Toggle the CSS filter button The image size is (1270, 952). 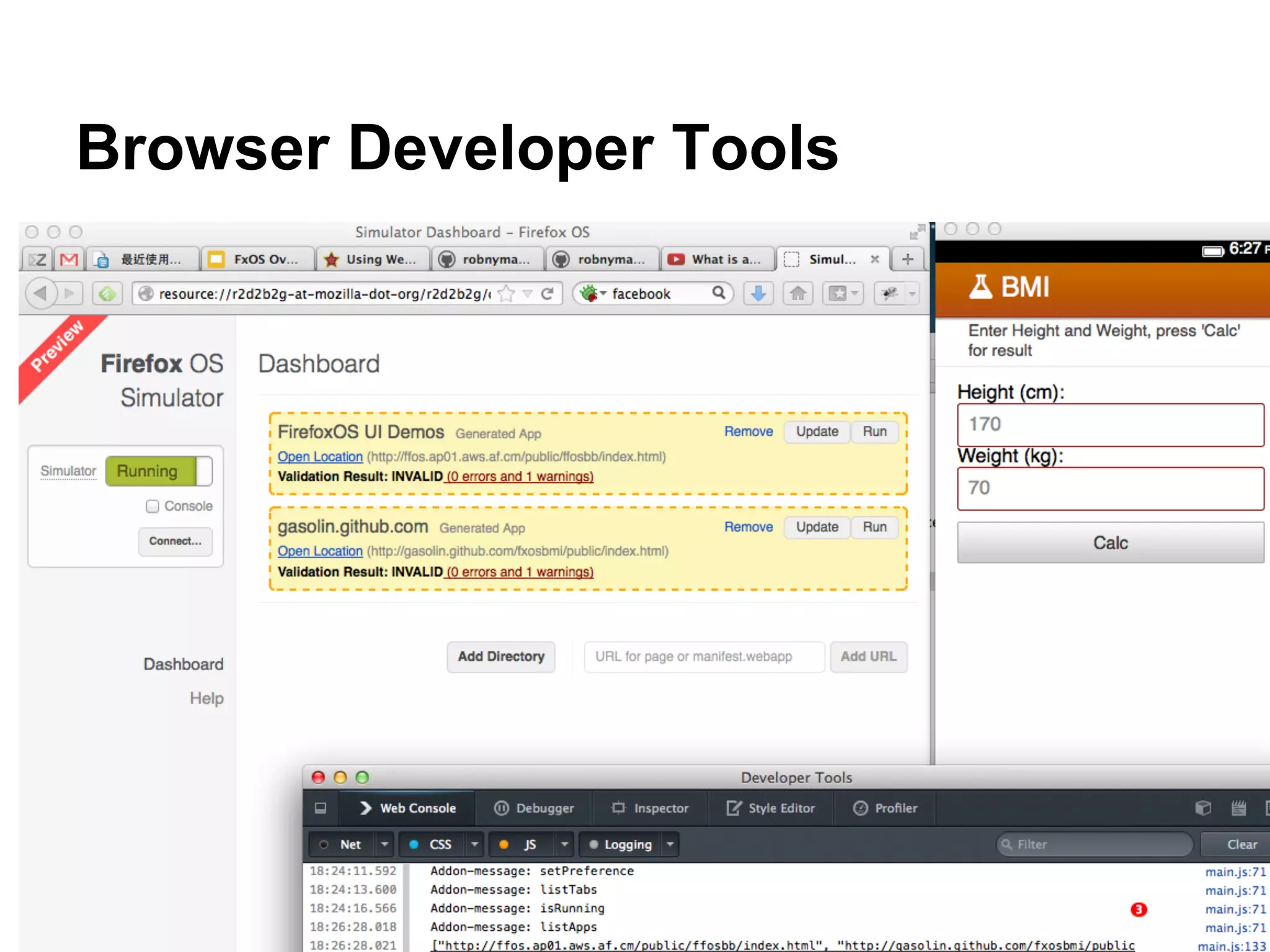(x=433, y=844)
